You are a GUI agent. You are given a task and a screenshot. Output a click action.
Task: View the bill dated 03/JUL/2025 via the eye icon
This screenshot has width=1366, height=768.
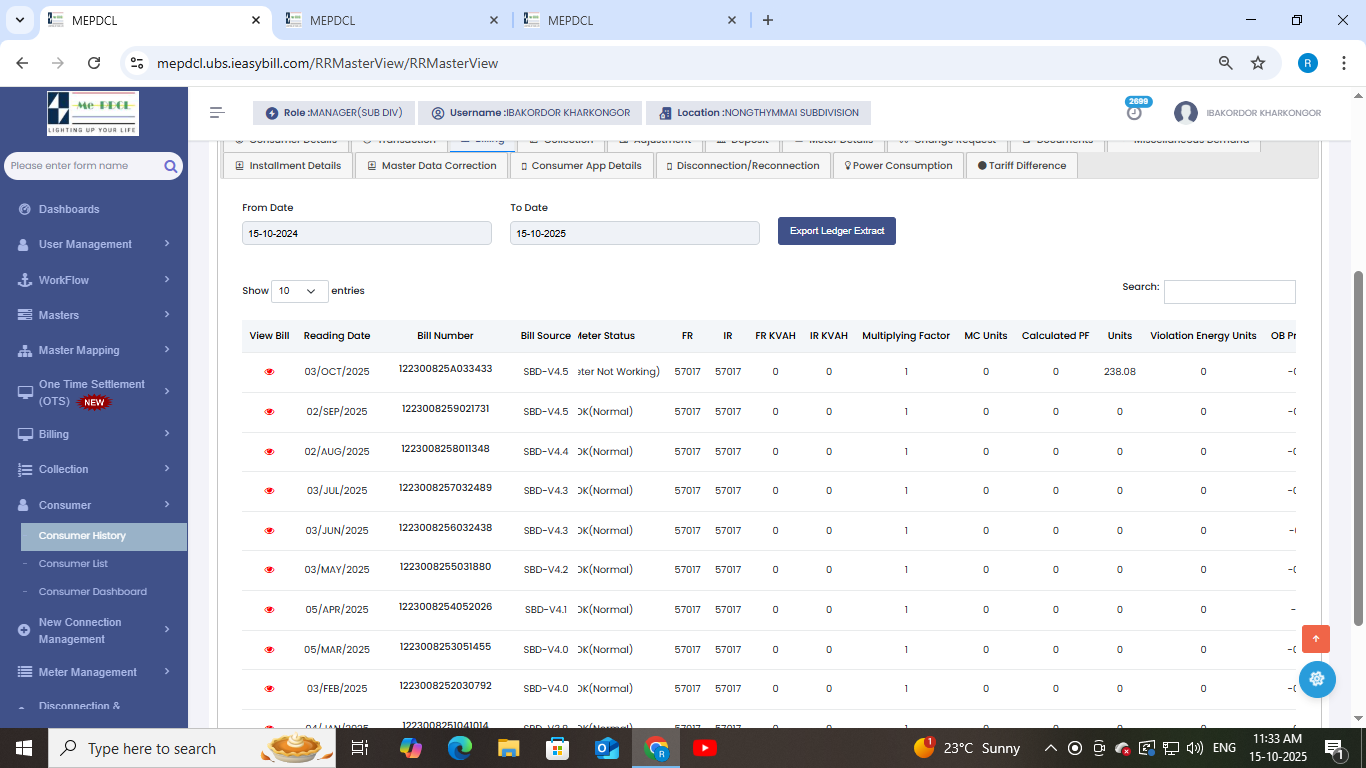pyautogui.click(x=269, y=491)
